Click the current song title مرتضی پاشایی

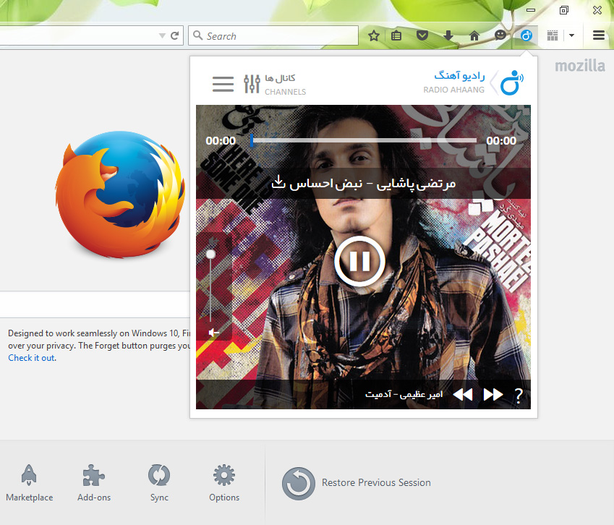pos(372,183)
